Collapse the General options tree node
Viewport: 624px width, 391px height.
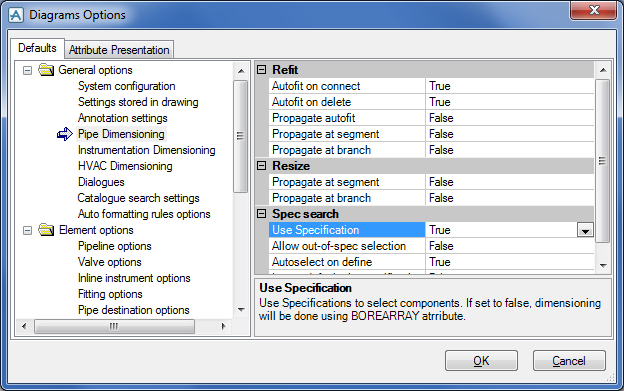[x=27, y=71]
